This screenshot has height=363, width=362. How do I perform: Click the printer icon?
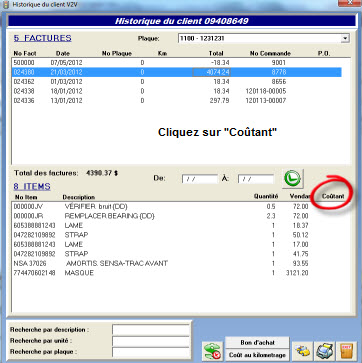pyautogui.click(x=324, y=351)
